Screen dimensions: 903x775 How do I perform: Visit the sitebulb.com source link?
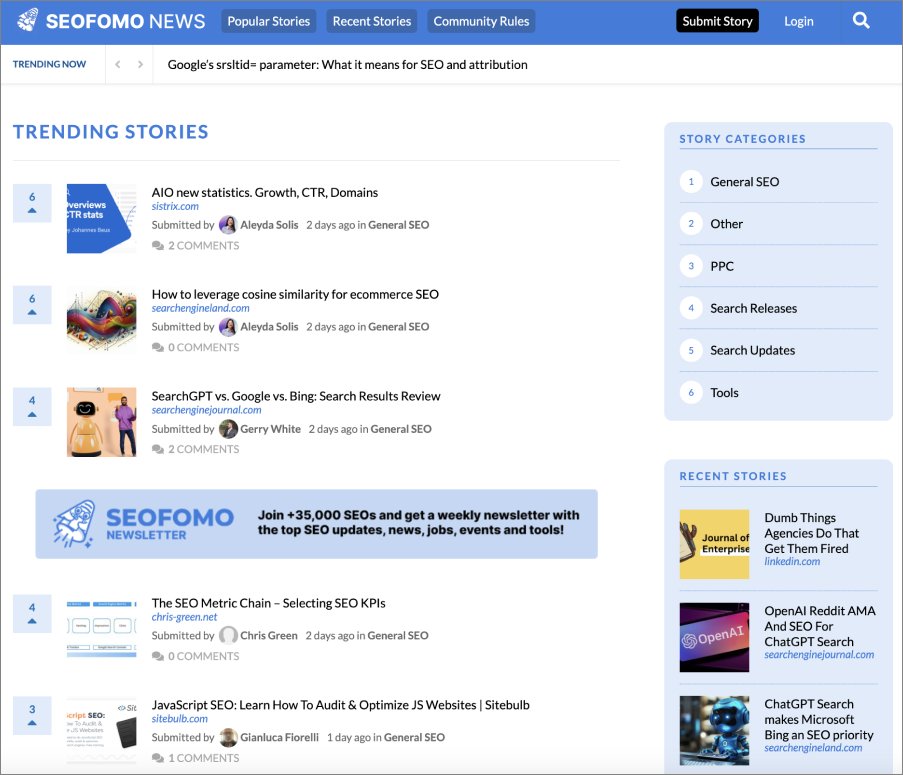click(x=180, y=719)
